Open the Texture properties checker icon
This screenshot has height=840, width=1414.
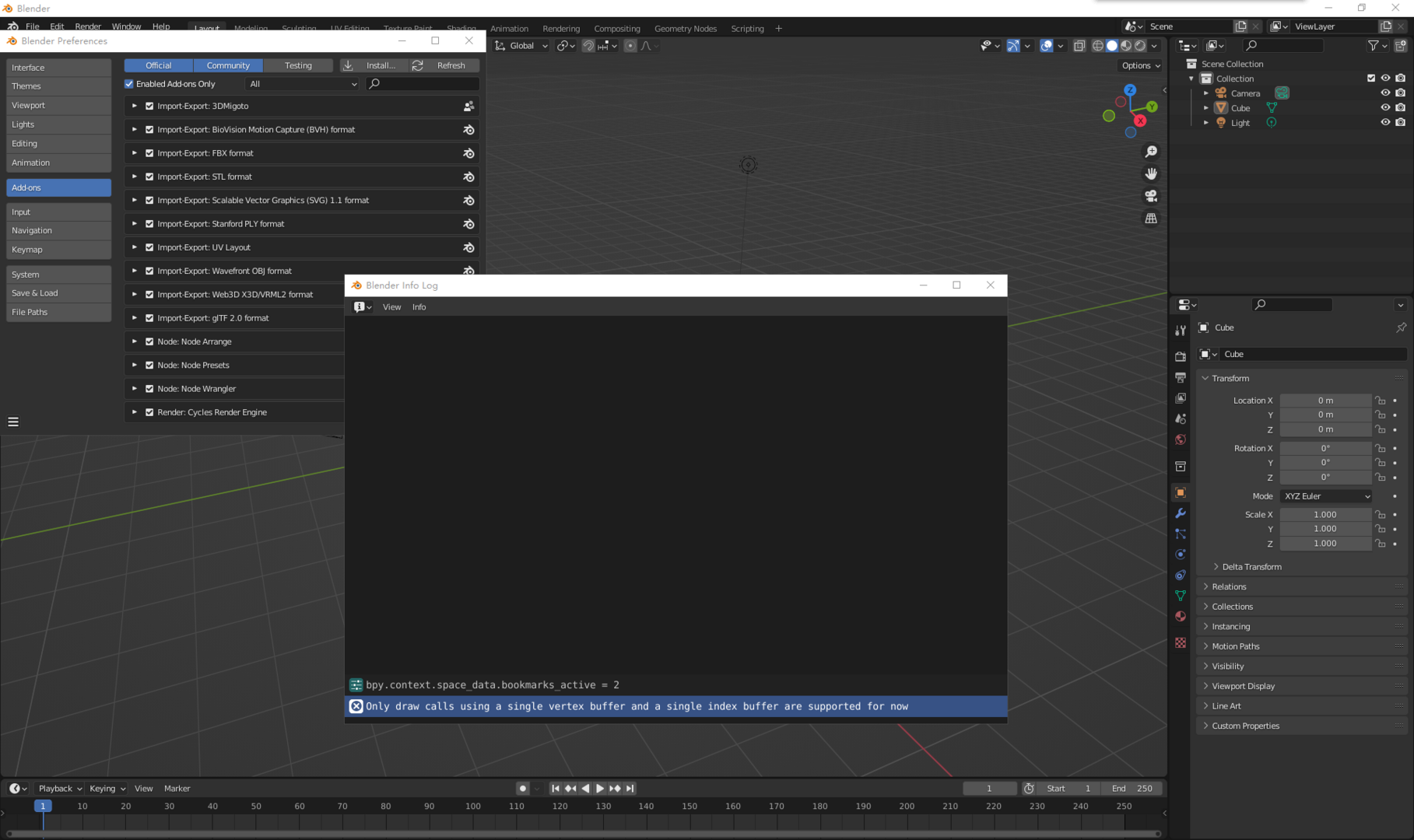(x=1181, y=642)
